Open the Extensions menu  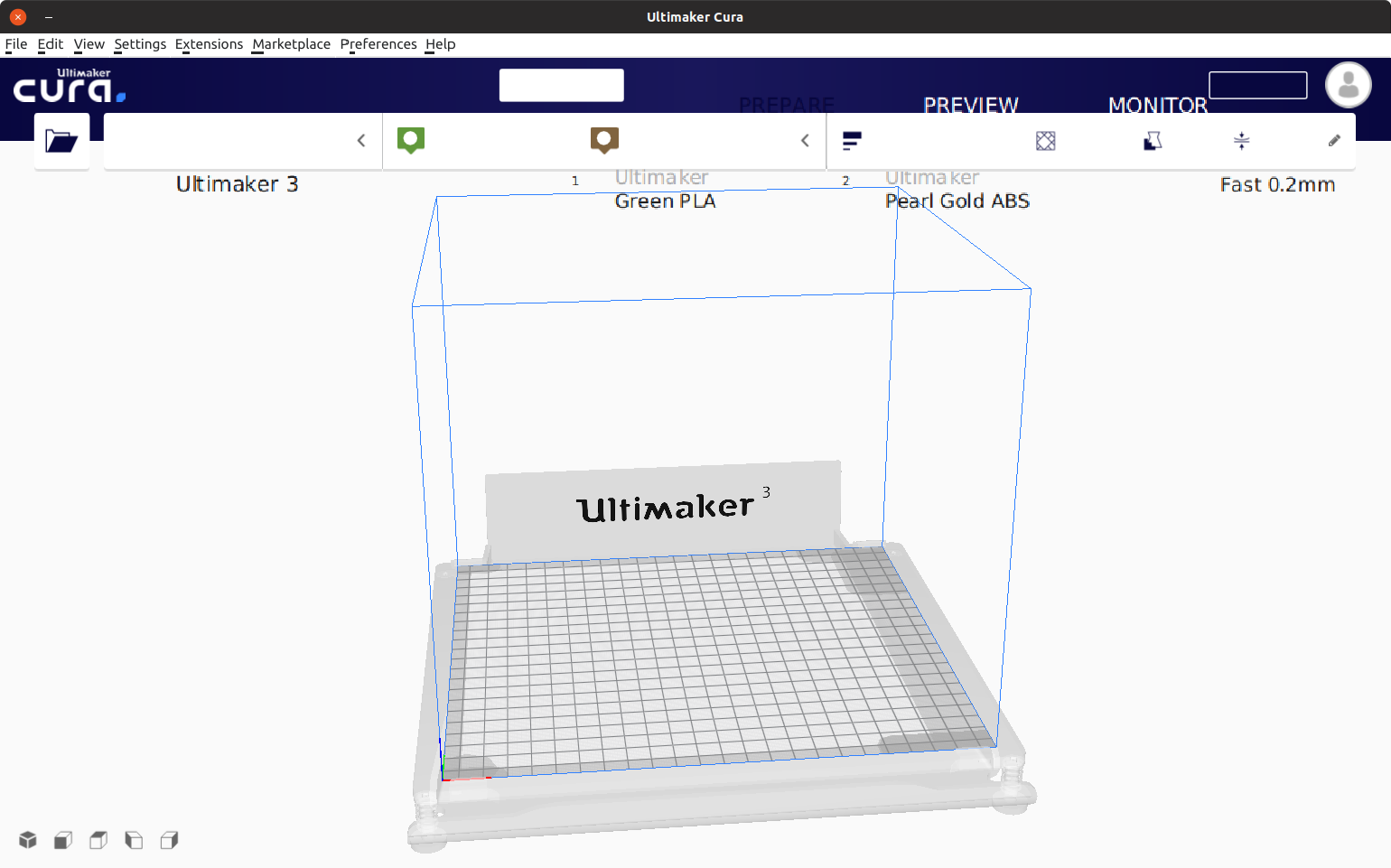(209, 43)
